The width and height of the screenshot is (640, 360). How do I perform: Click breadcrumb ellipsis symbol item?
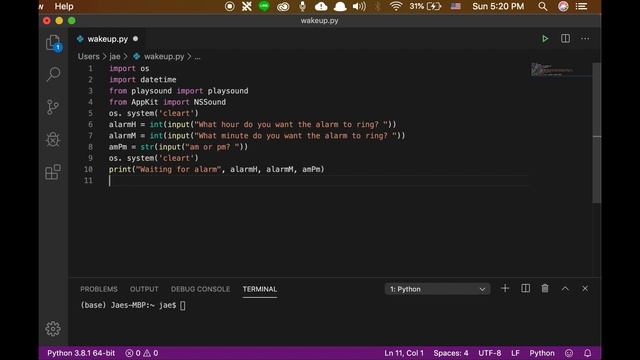198,57
